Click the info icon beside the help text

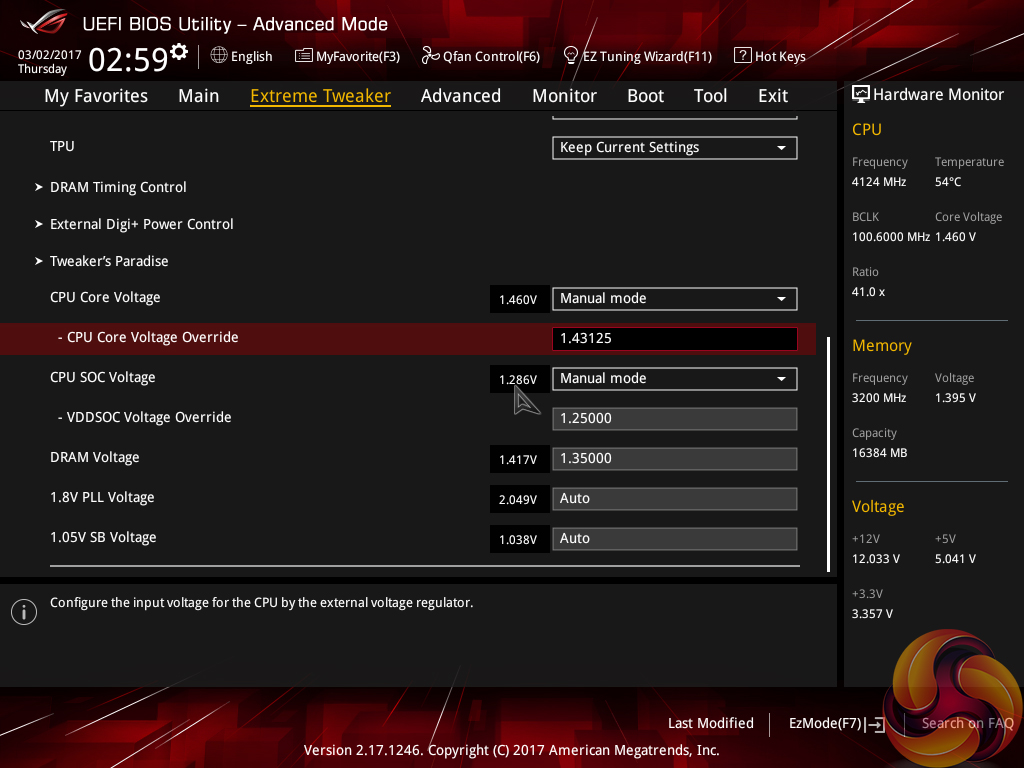pos(24,612)
